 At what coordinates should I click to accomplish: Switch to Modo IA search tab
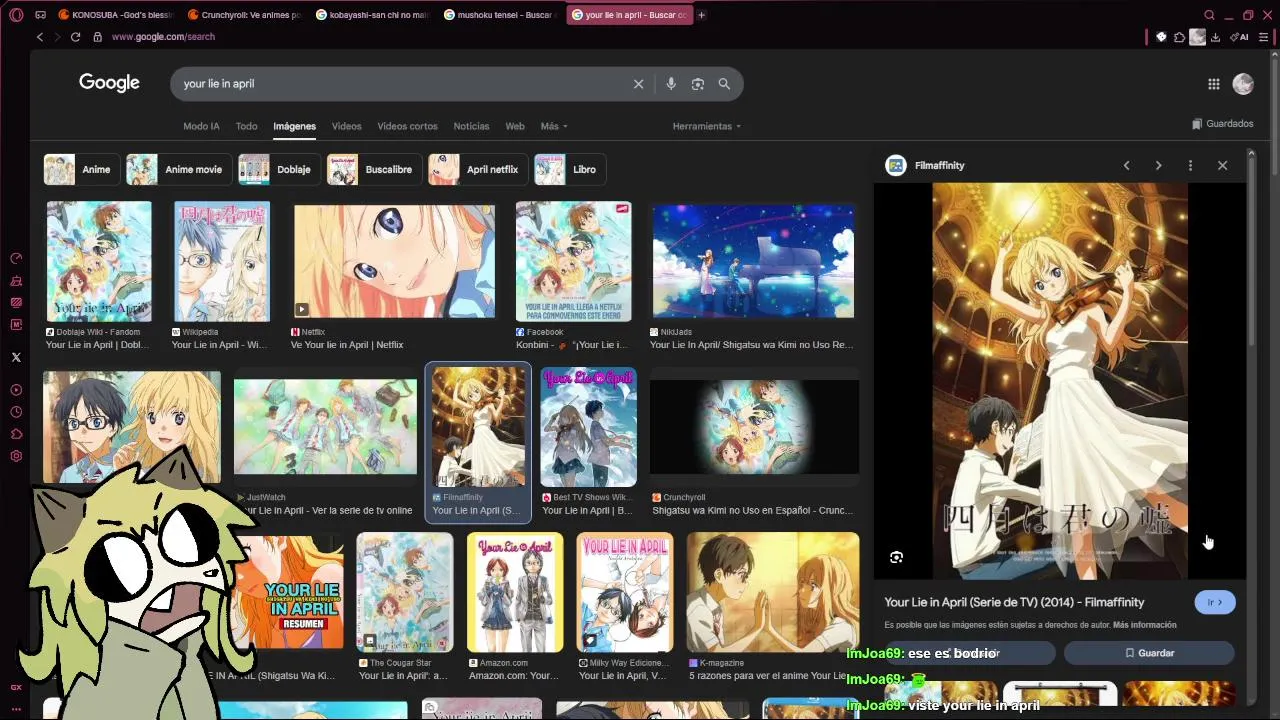pos(201,126)
